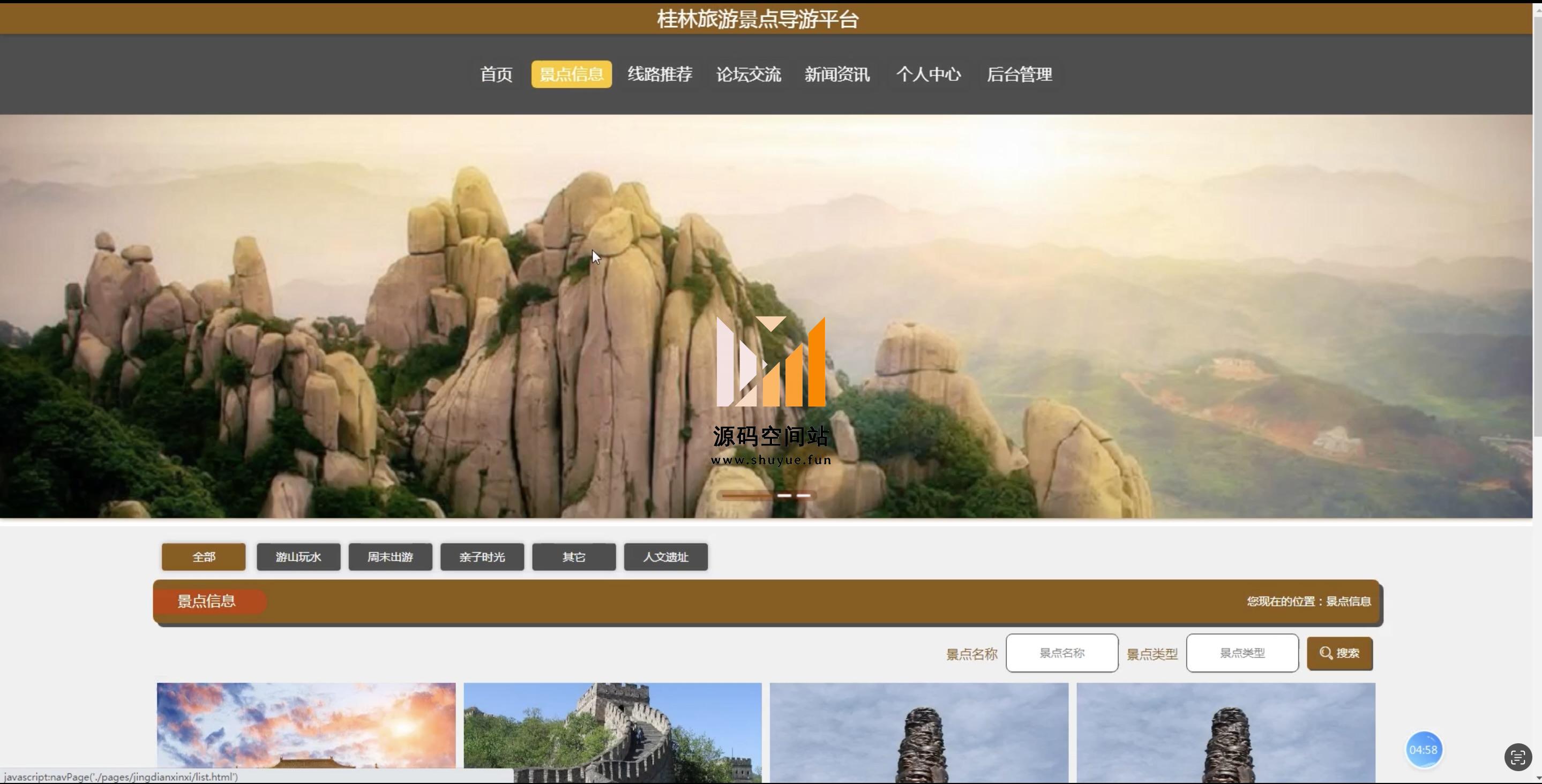Filter by 人文遗址 category
Viewport: 1542px width, 784px height.
click(x=665, y=556)
